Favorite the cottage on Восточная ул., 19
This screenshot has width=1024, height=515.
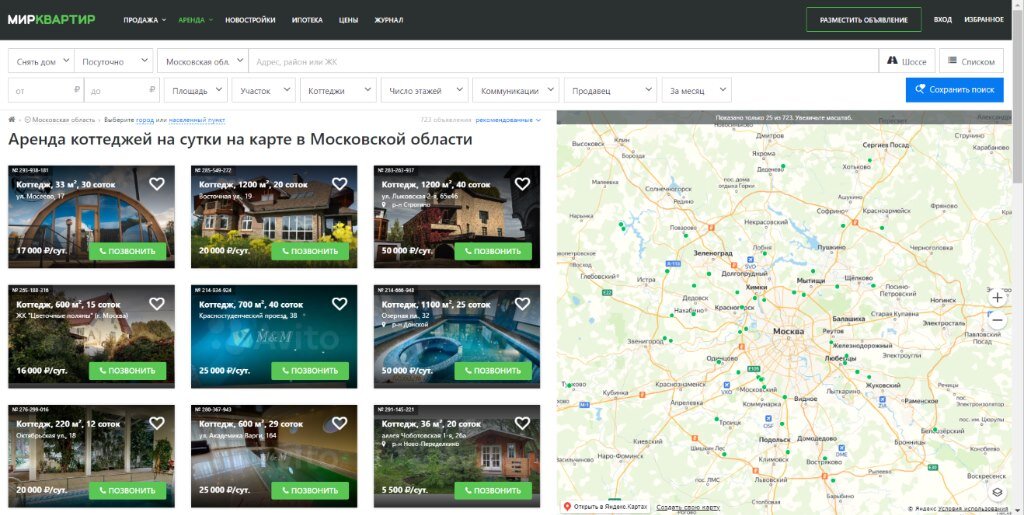340,184
